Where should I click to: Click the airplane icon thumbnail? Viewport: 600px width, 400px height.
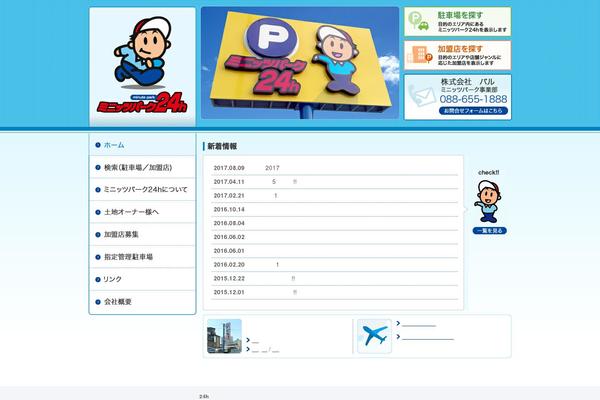click(x=374, y=336)
